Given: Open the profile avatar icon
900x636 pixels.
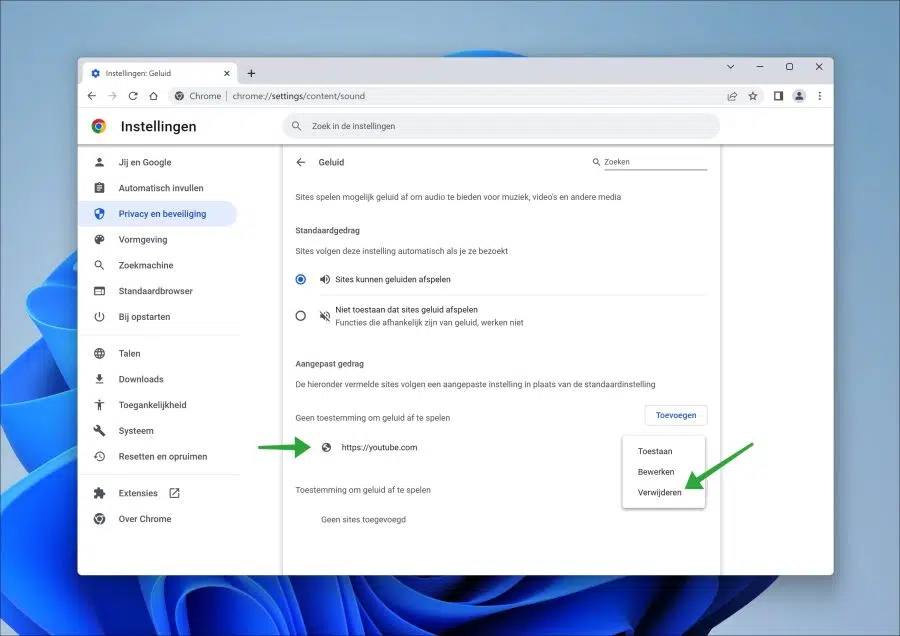Looking at the screenshot, I should [799, 96].
